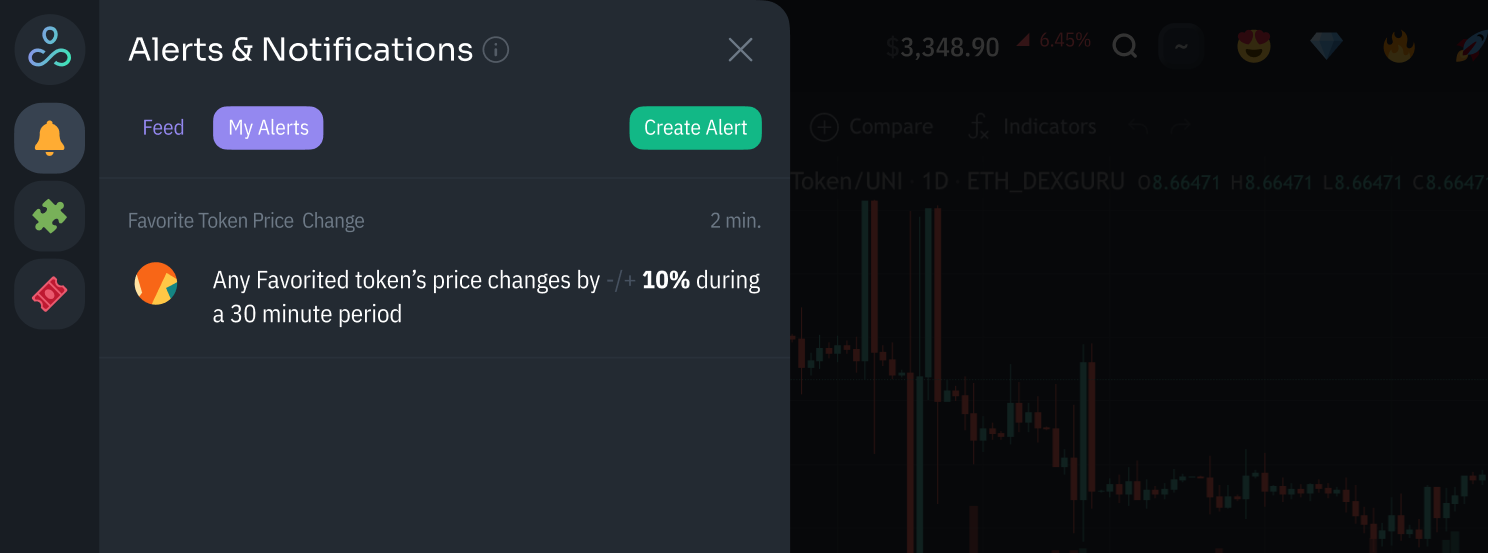Click Compare in the chart toolbar

(871, 127)
